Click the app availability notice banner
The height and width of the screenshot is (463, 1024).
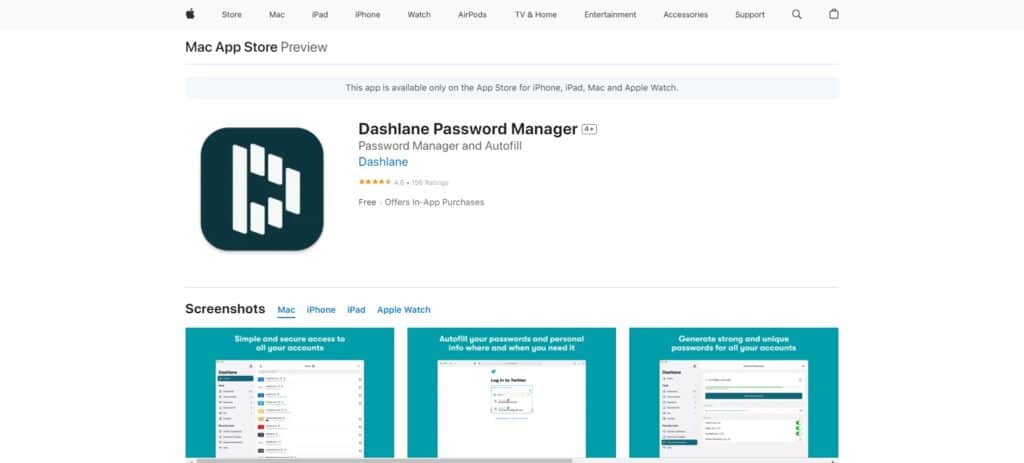pos(512,88)
